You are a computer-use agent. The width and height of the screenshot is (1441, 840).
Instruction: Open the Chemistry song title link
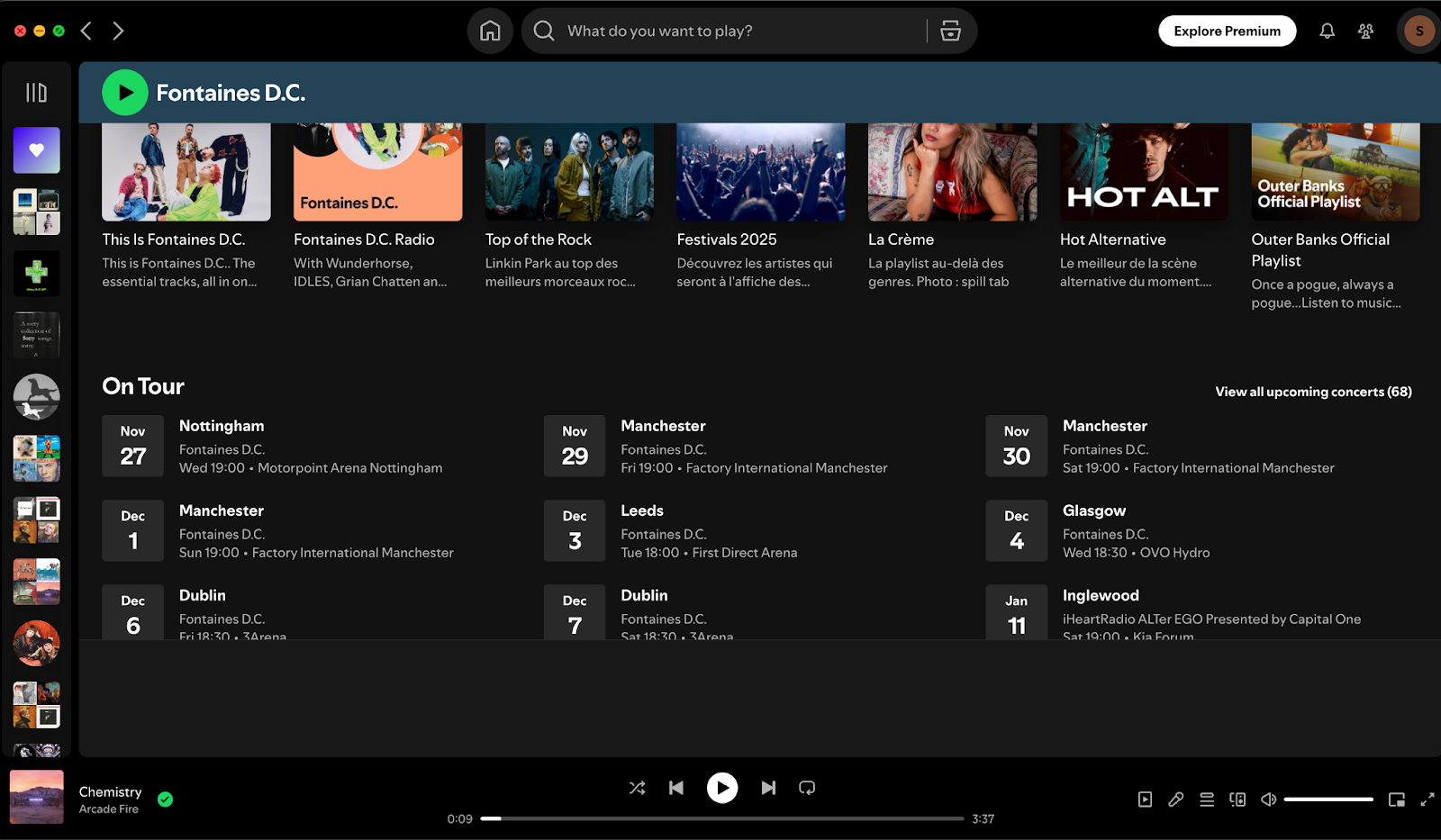(x=111, y=792)
